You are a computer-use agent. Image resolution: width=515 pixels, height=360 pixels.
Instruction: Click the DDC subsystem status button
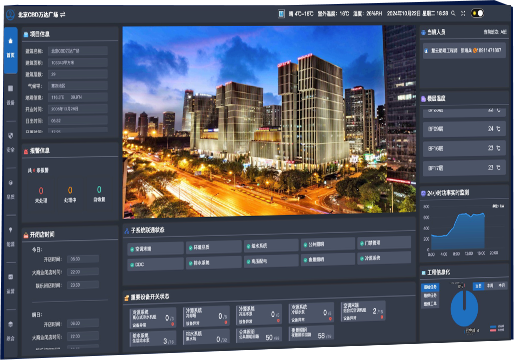pos(155,264)
